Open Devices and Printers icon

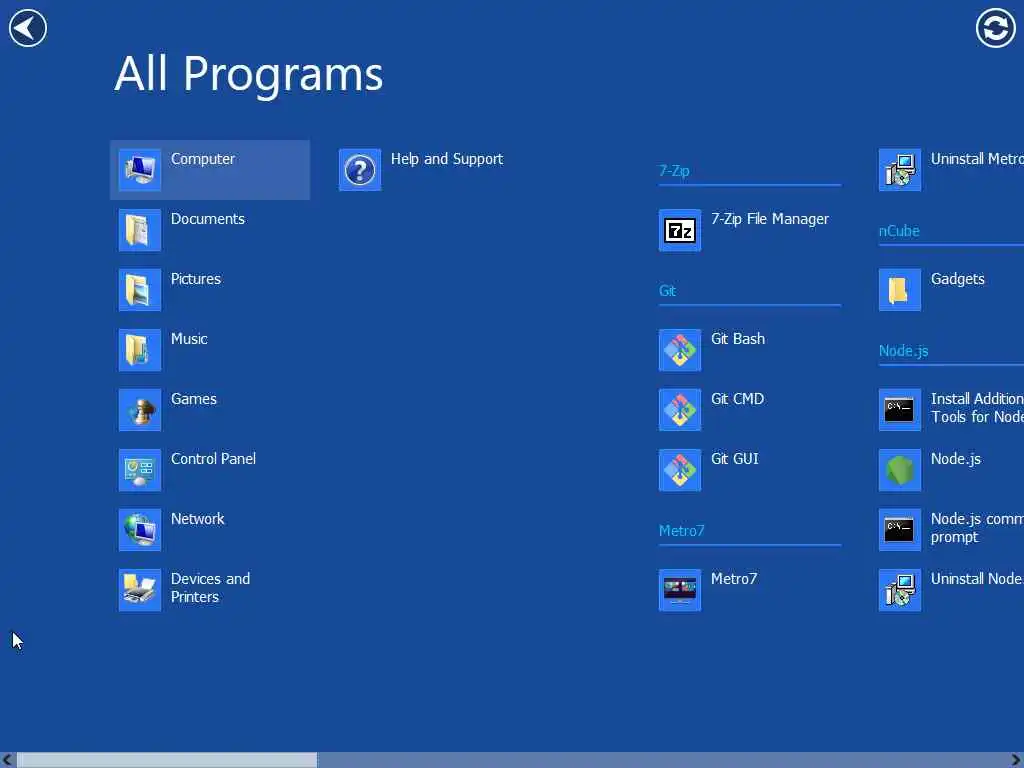click(140, 590)
